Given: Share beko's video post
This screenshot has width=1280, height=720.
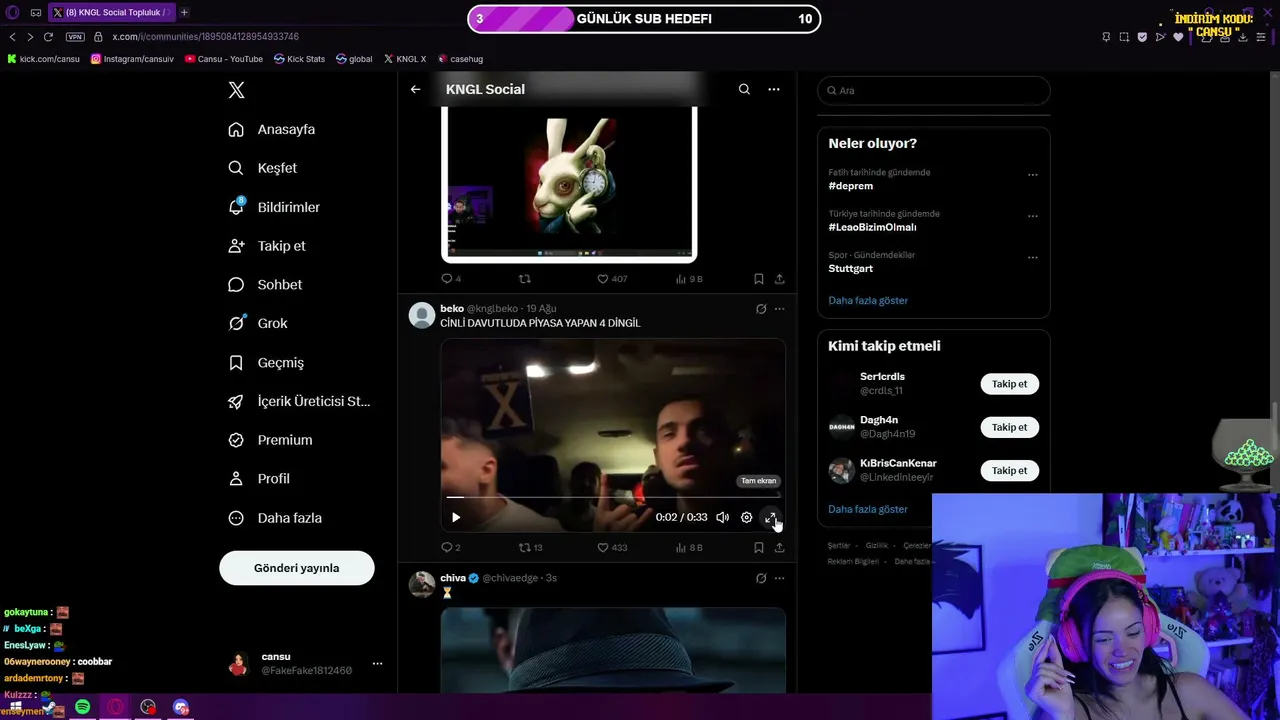Looking at the screenshot, I should tap(780, 548).
